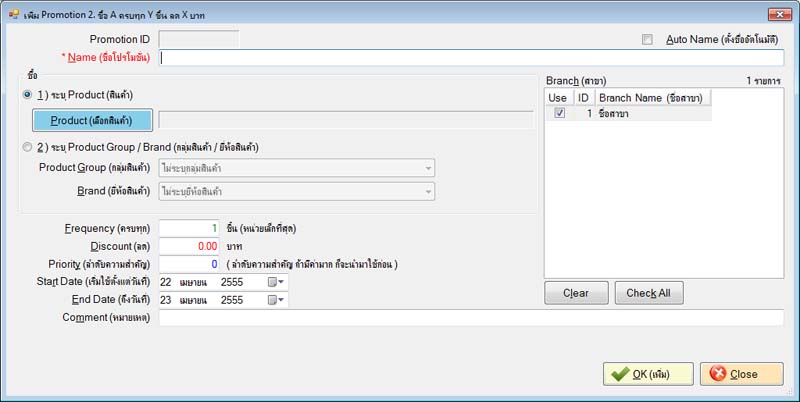Click the red X icon on Close button
Viewport: 800px width, 402px height.
tap(717, 374)
